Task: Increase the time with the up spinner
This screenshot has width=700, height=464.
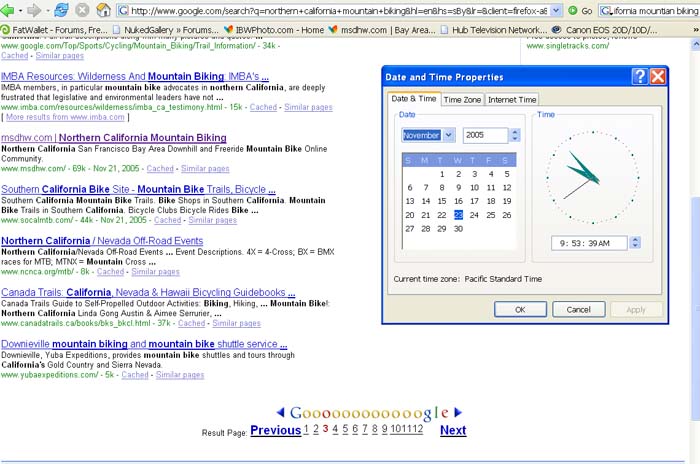Action: (x=635, y=240)
